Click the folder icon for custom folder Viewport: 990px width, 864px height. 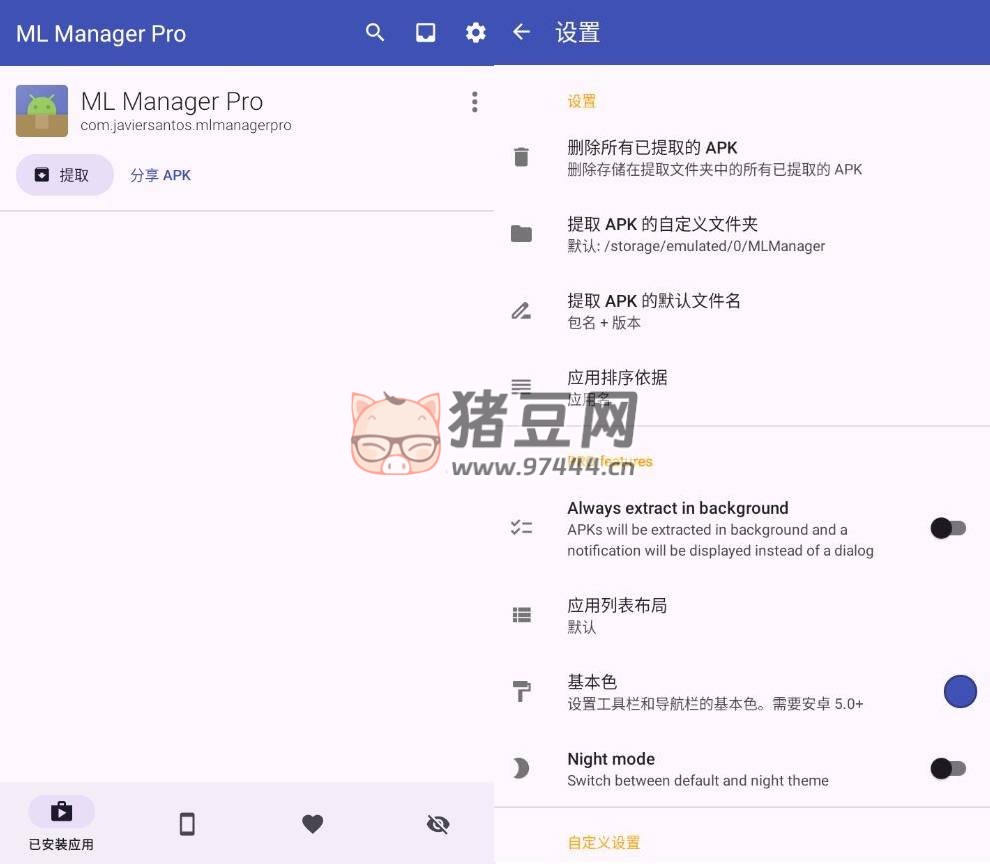(x=521, y=234)
